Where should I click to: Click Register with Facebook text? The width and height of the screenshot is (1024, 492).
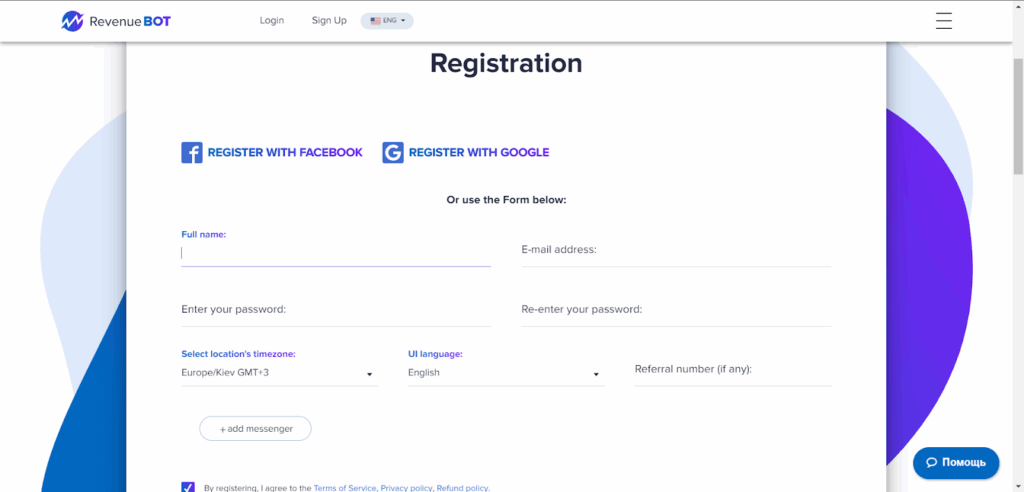click(285, 153)
